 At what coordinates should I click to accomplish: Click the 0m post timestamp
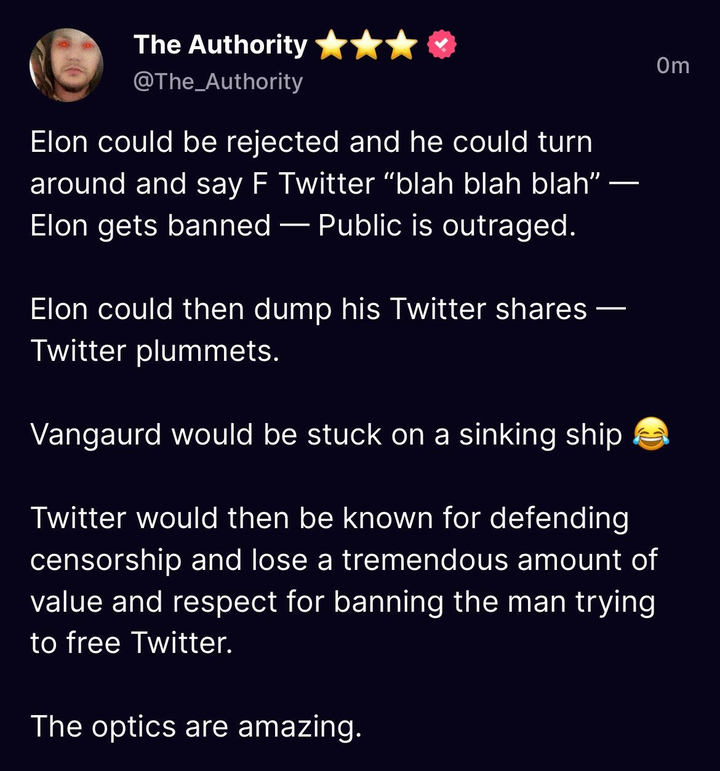(673, 65)
